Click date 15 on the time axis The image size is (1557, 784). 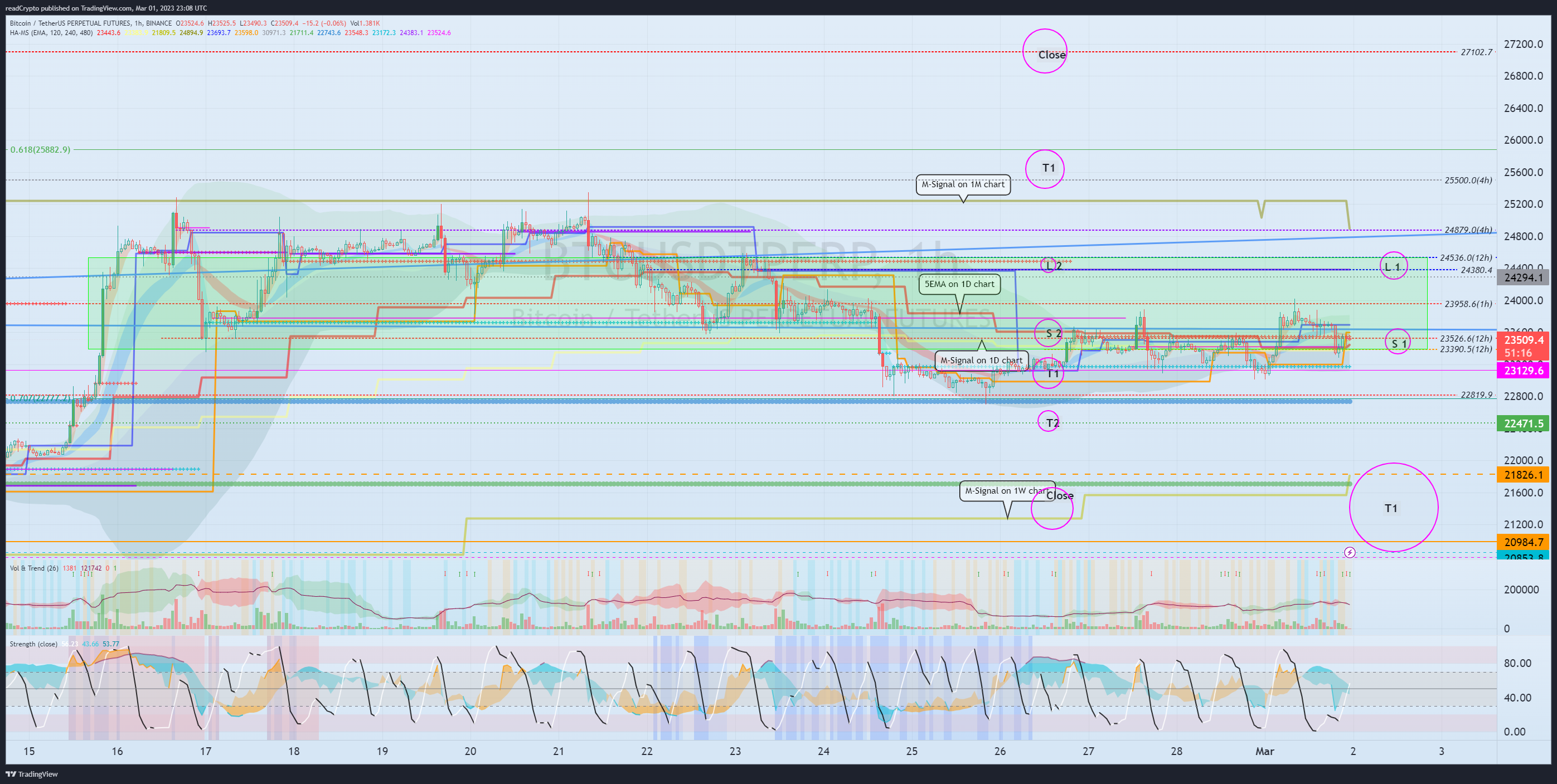29,751
